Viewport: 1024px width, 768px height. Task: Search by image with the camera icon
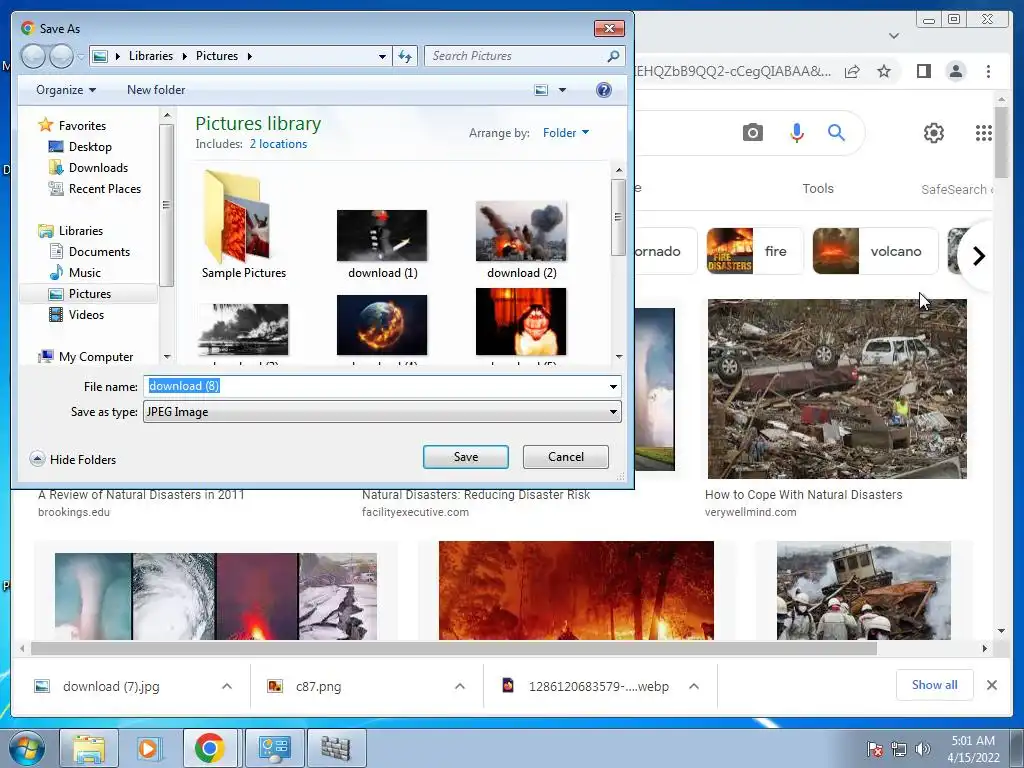click(x=752, y=133)
